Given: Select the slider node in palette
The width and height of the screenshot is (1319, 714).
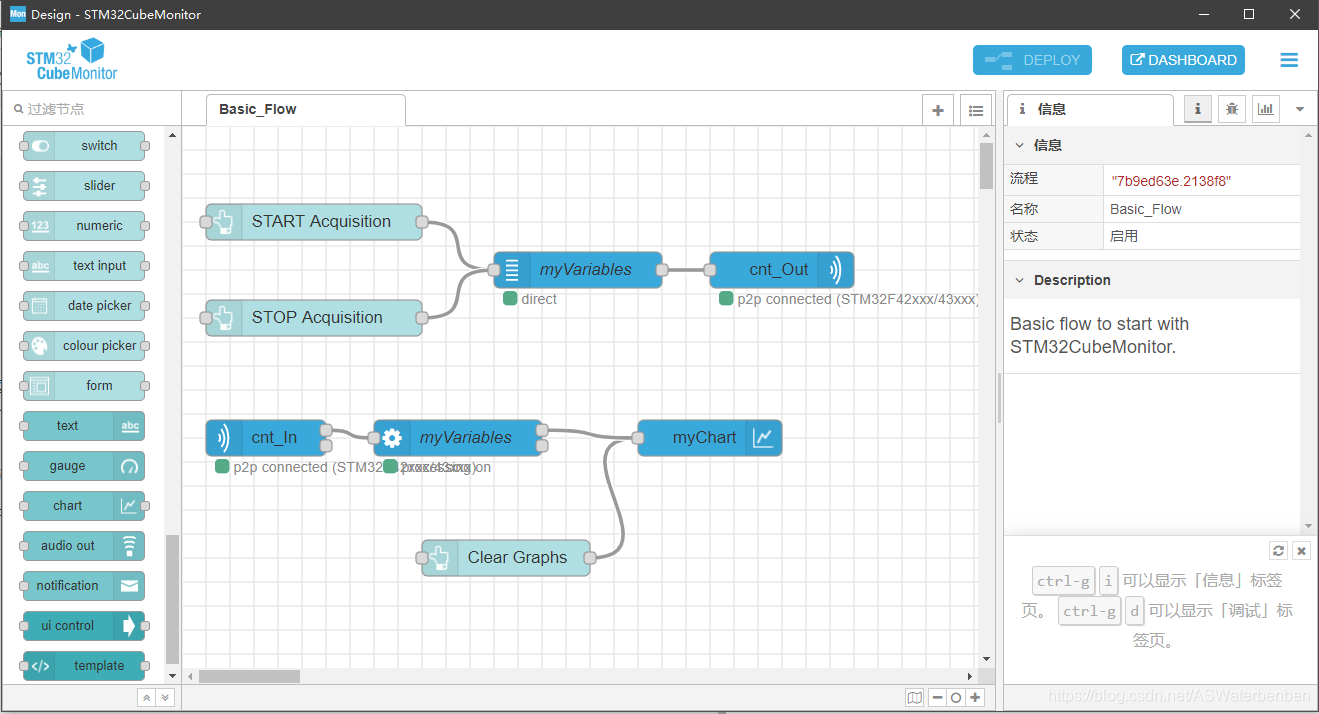Looking at the screenshot, I should (x=85, y=186).
